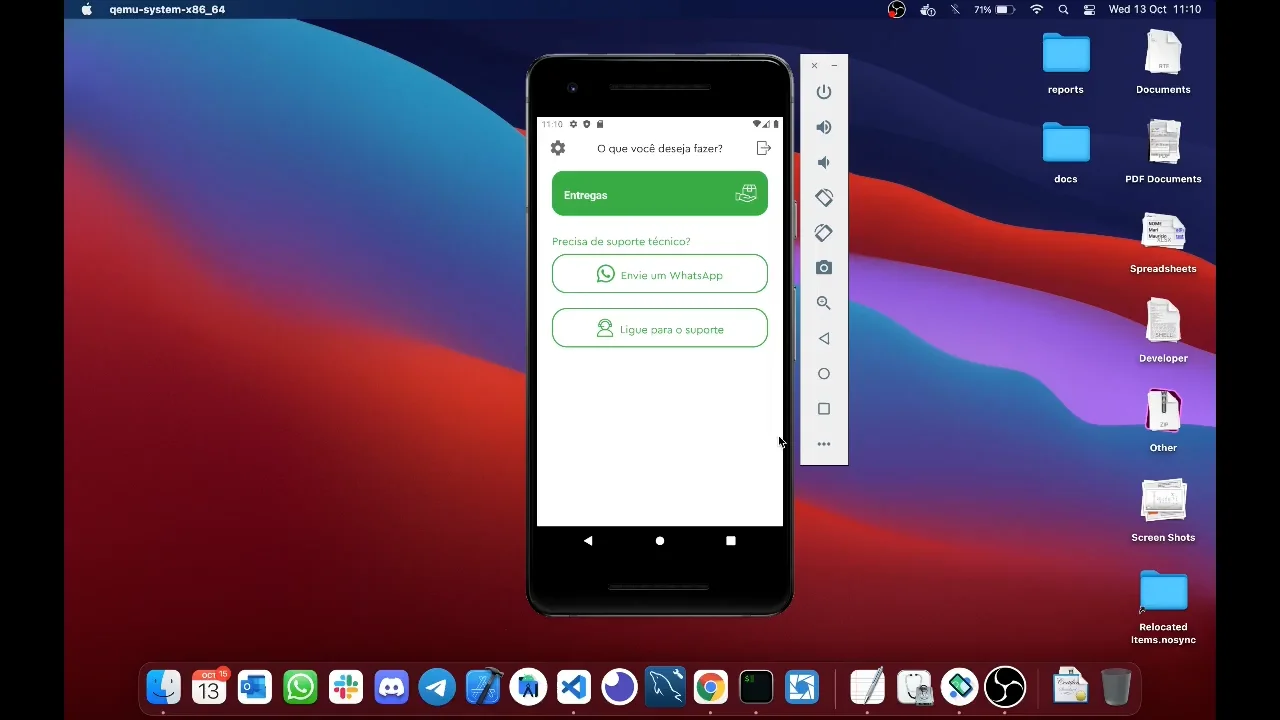
Task: Click the emulator zoom magnifier icon
Action: tap(824, 303)
